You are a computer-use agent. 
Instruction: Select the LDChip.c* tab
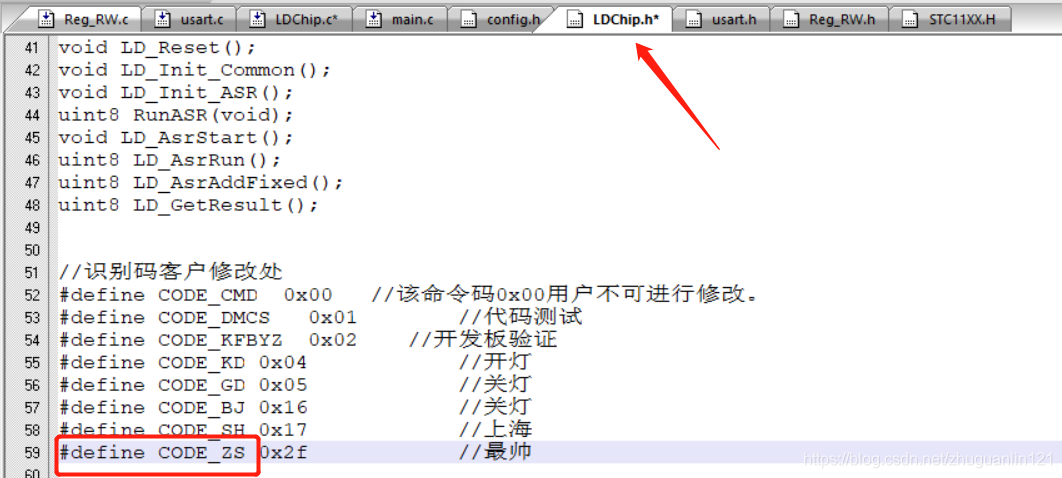(x=295, y=19)
